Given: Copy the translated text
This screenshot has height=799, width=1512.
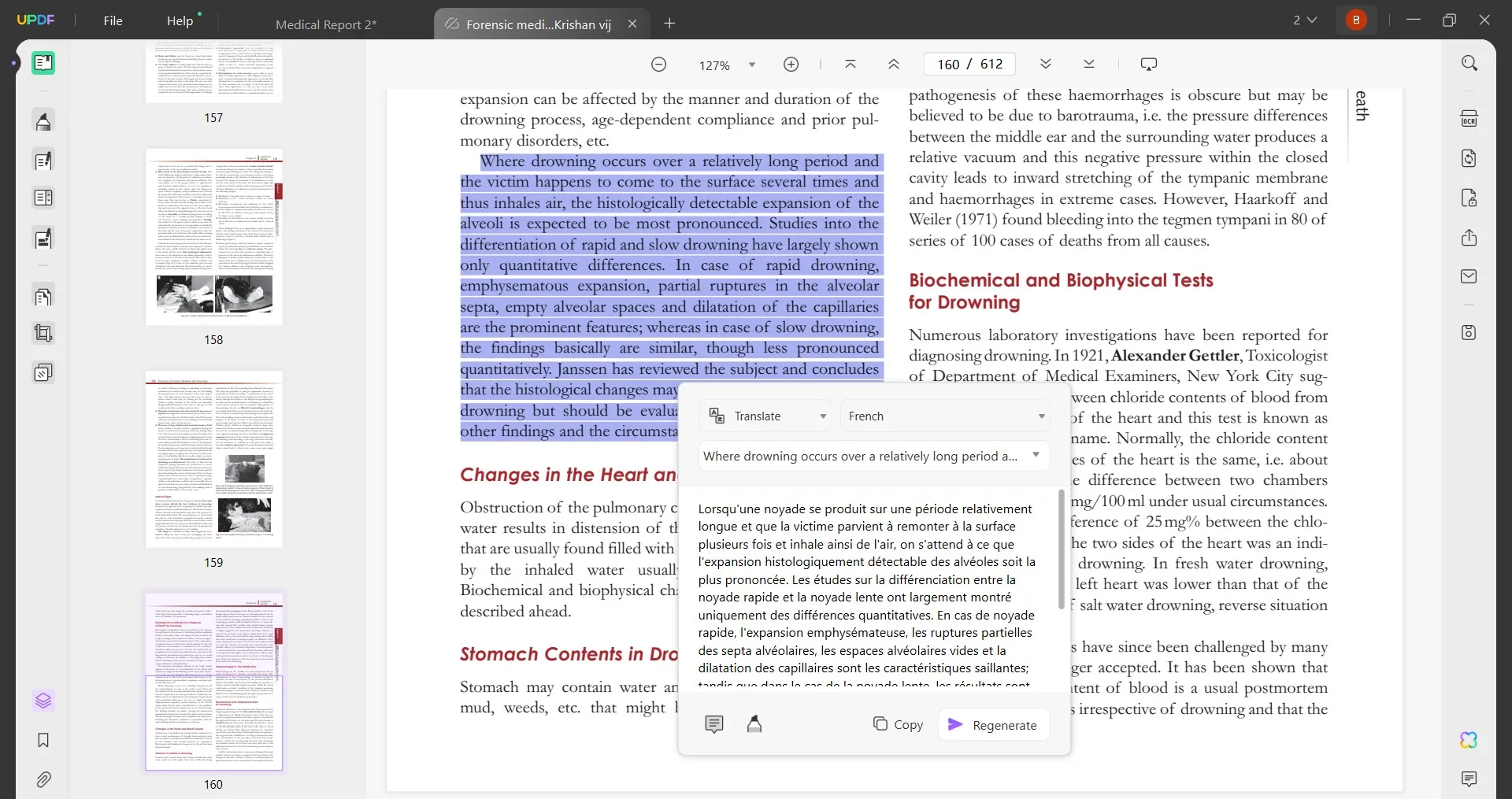Looking at the screenshot, I should [898, 724].
